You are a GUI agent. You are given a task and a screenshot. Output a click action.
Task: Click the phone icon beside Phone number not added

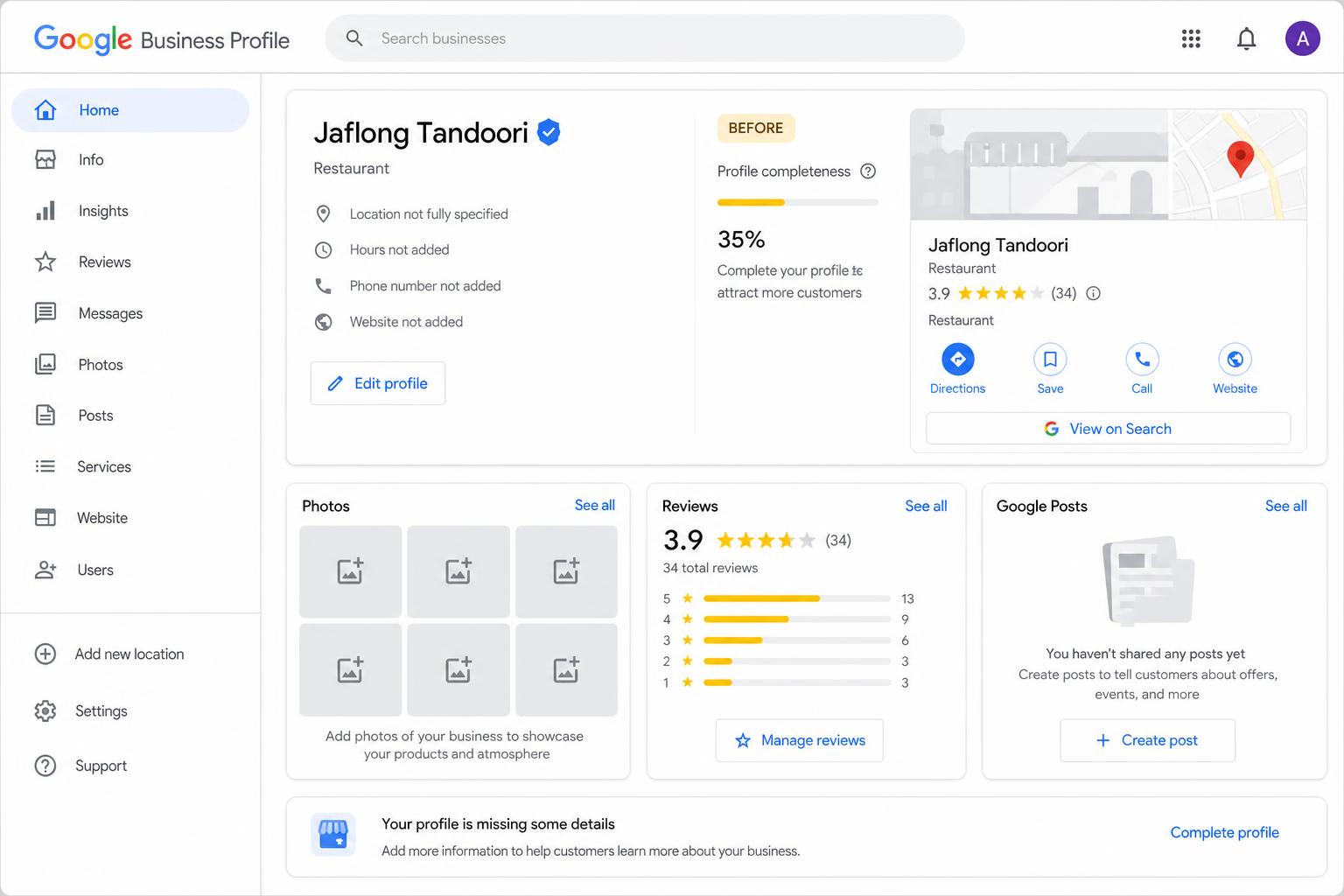click(x=323, y=286)
